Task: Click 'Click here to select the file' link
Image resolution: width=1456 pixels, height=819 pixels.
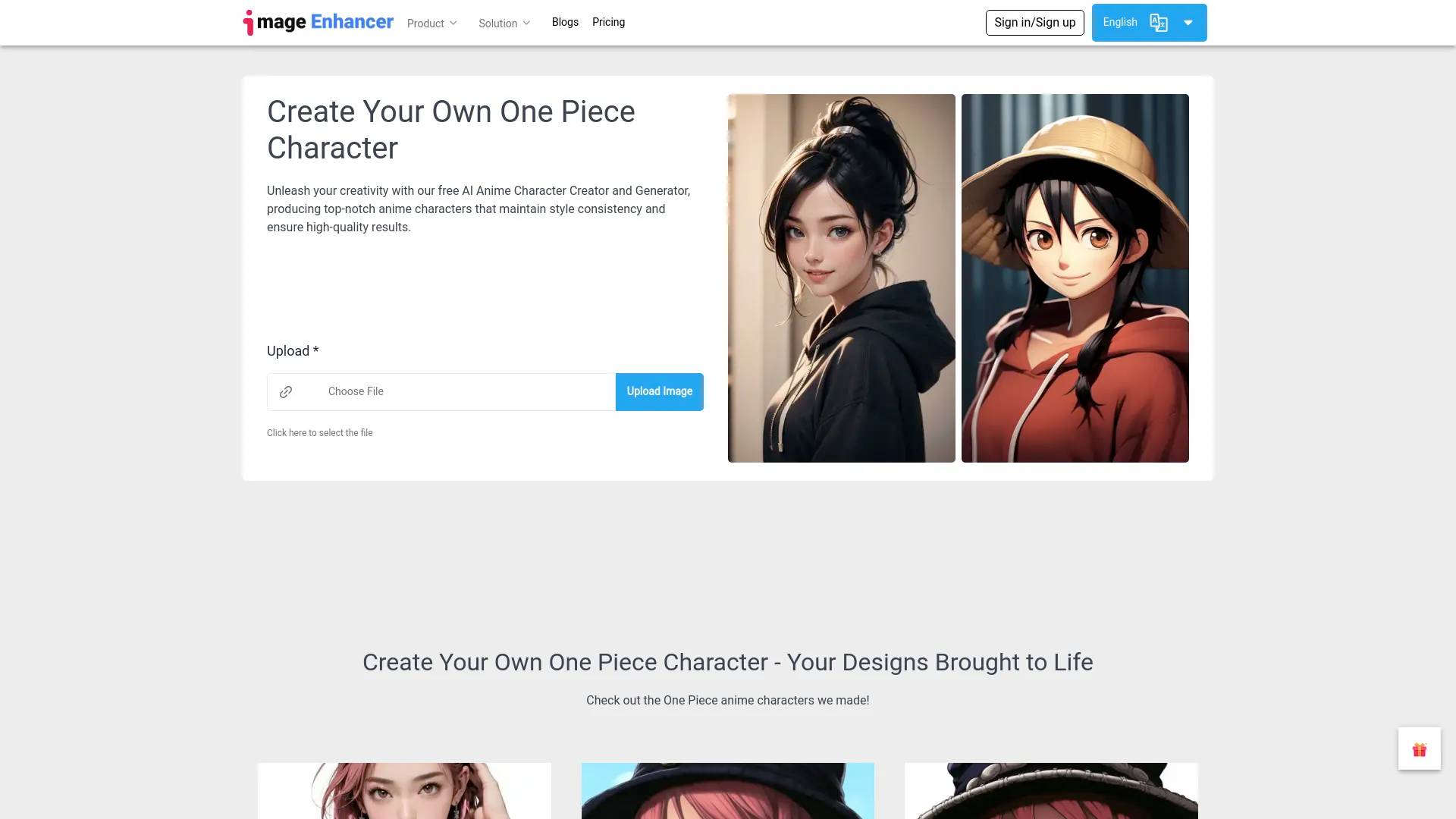Action: coord(319,432)
